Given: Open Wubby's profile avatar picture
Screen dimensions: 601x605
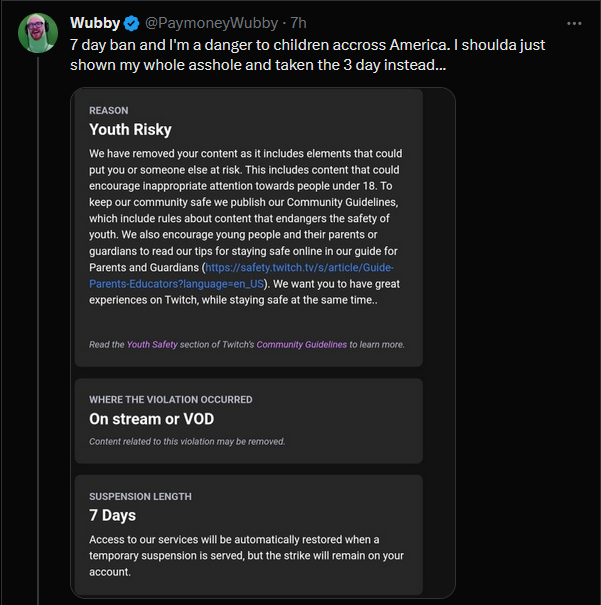Looking at the screenshot, I should coord(38,33).
